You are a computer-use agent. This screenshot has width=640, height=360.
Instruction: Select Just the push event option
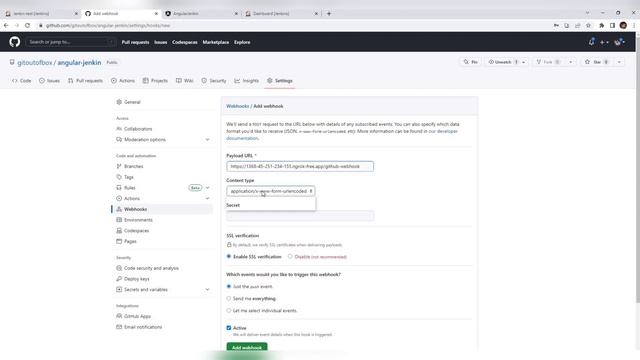(x=229, y=286)
